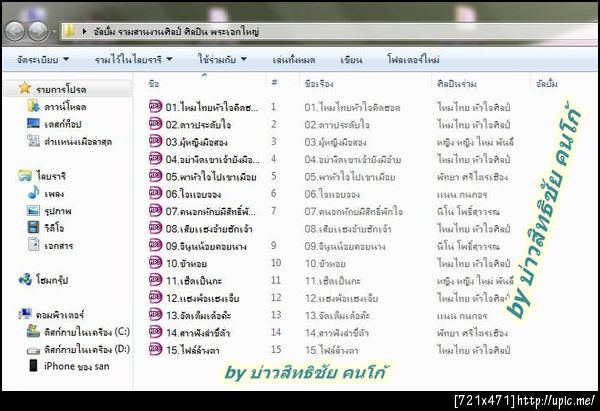The height and width of the screenshot is (411, 600).
Task: Click the ตำแหน่งเมื่อล่าสุด icon in sidebar
Action: 33,141
